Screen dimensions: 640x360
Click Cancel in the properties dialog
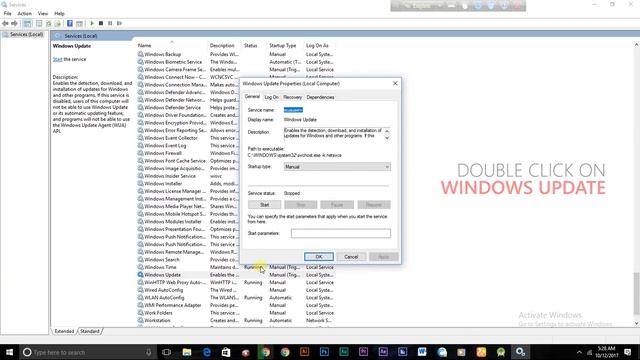click(x=351, y=257)
